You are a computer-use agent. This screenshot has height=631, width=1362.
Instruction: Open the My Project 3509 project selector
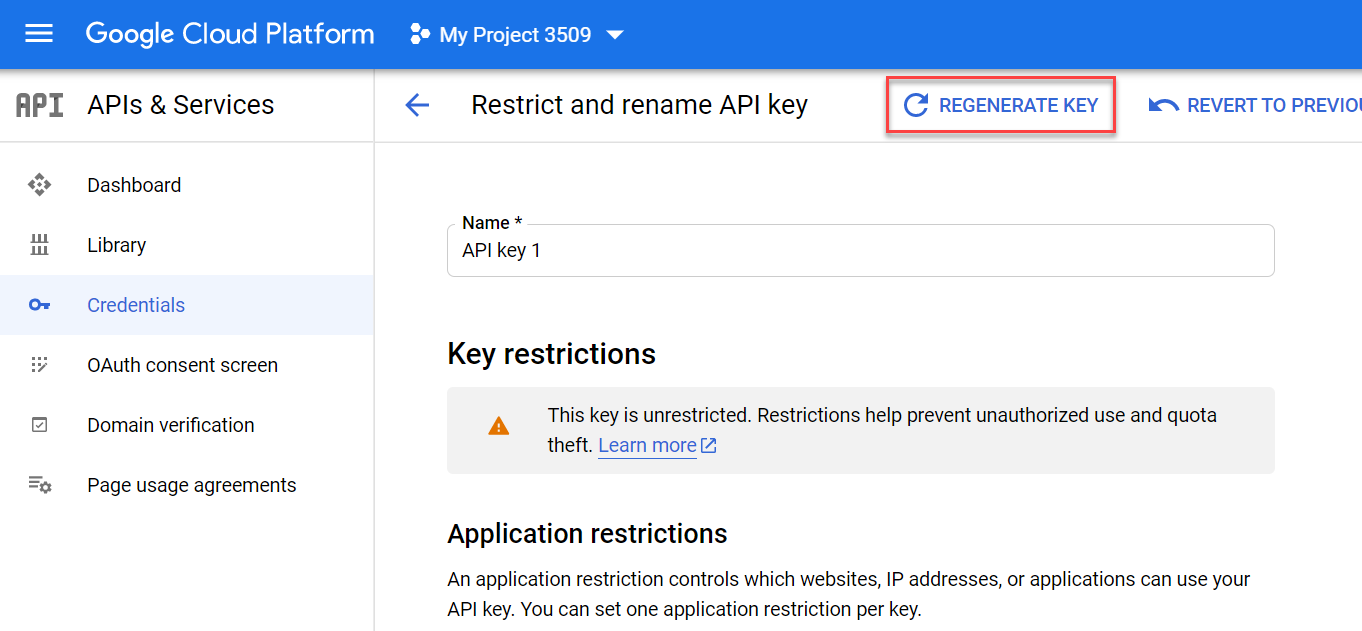(x=516, y=33)
